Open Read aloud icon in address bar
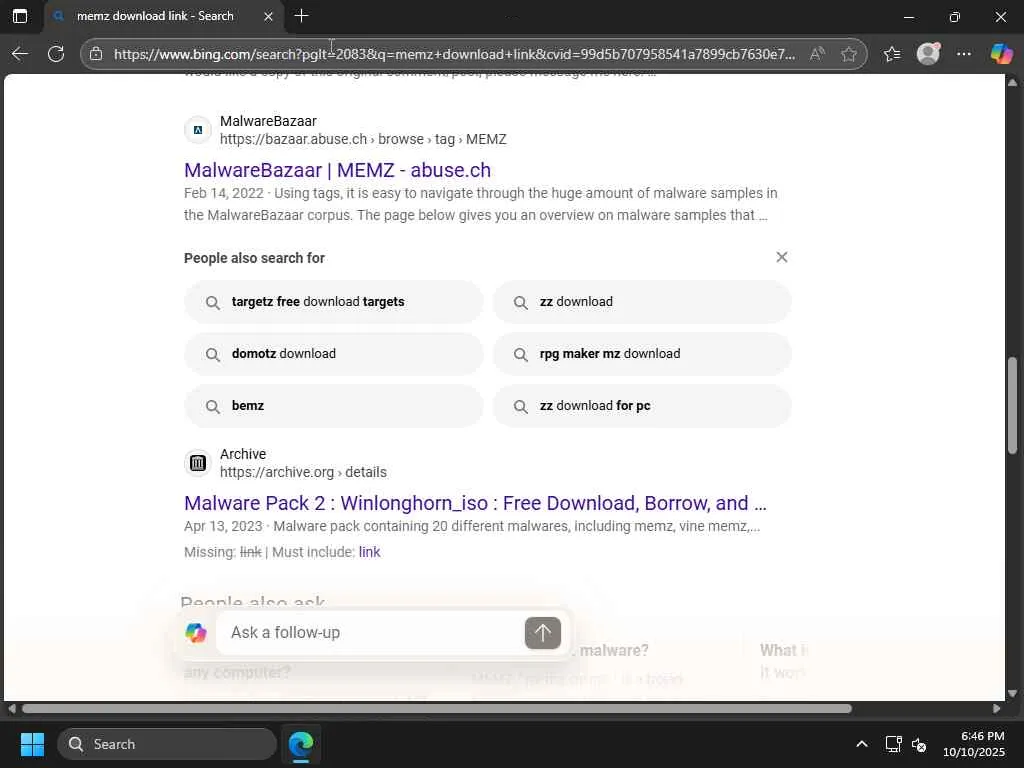 pyautogui.click(x=817, y=54)
